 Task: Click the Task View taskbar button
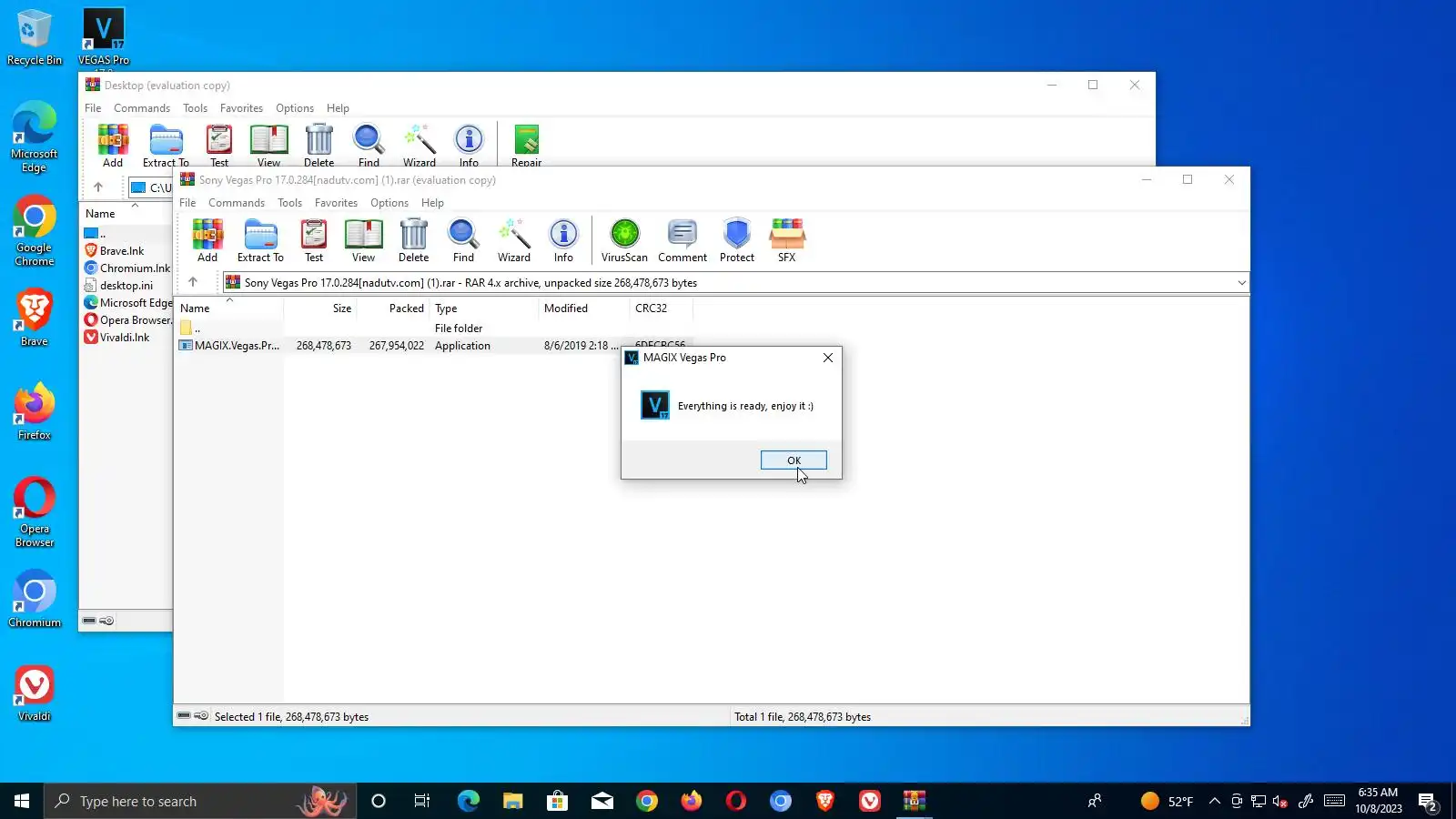click(x=422, y=801)
